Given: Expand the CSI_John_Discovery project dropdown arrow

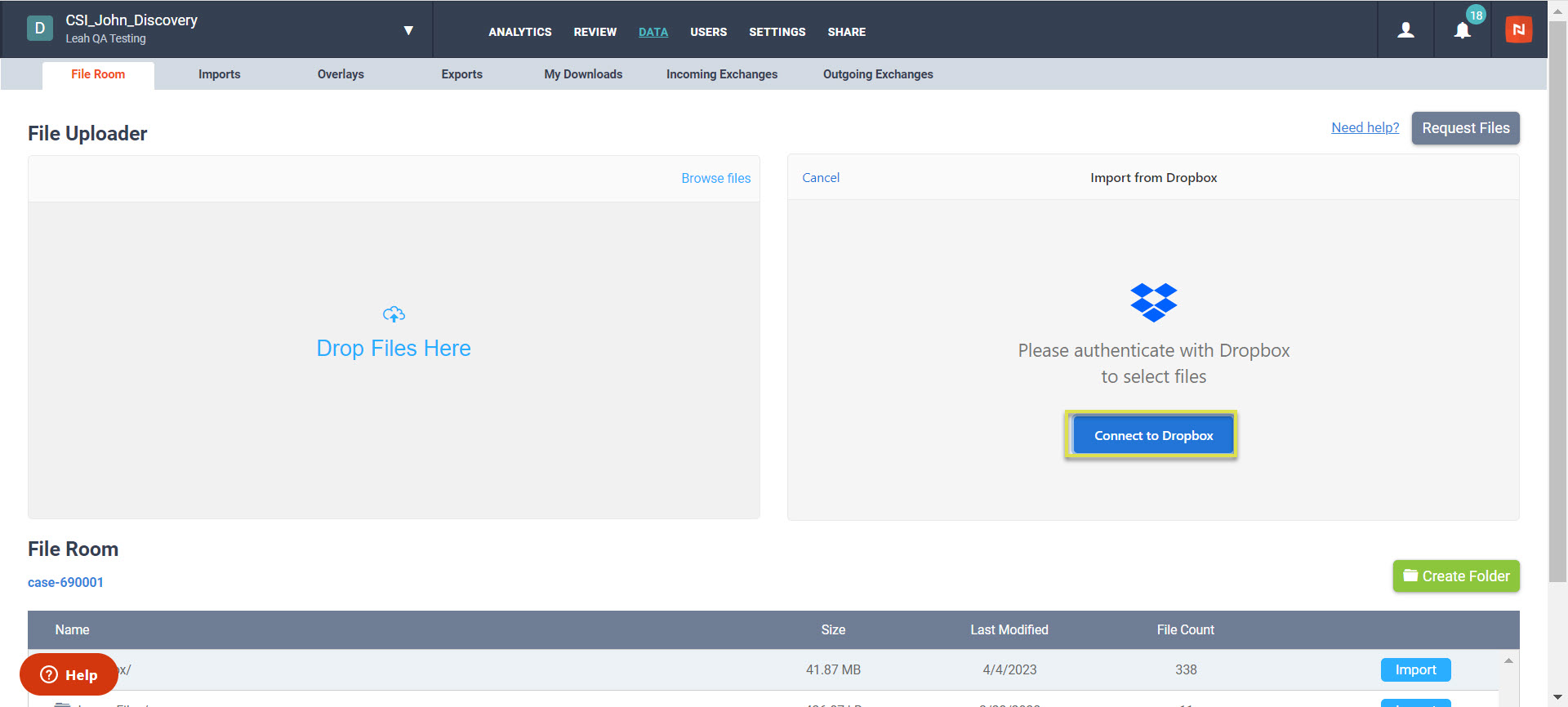Looking at the screenshot, I should pyautogui.click(x=408, y=30).
